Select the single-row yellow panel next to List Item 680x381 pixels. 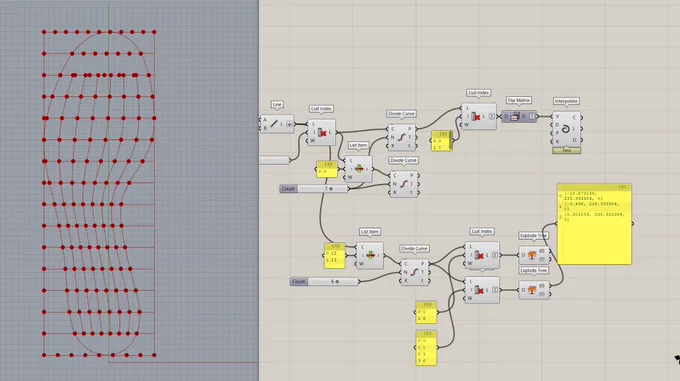(x=327, y=169)
